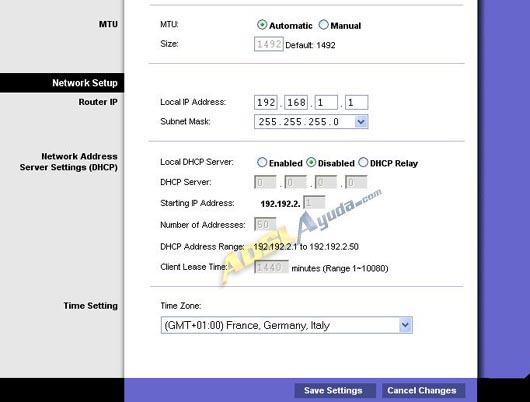This screenshot has height=402, width=530.
Task: Click the second octet field showing 168
Action: 296,102
